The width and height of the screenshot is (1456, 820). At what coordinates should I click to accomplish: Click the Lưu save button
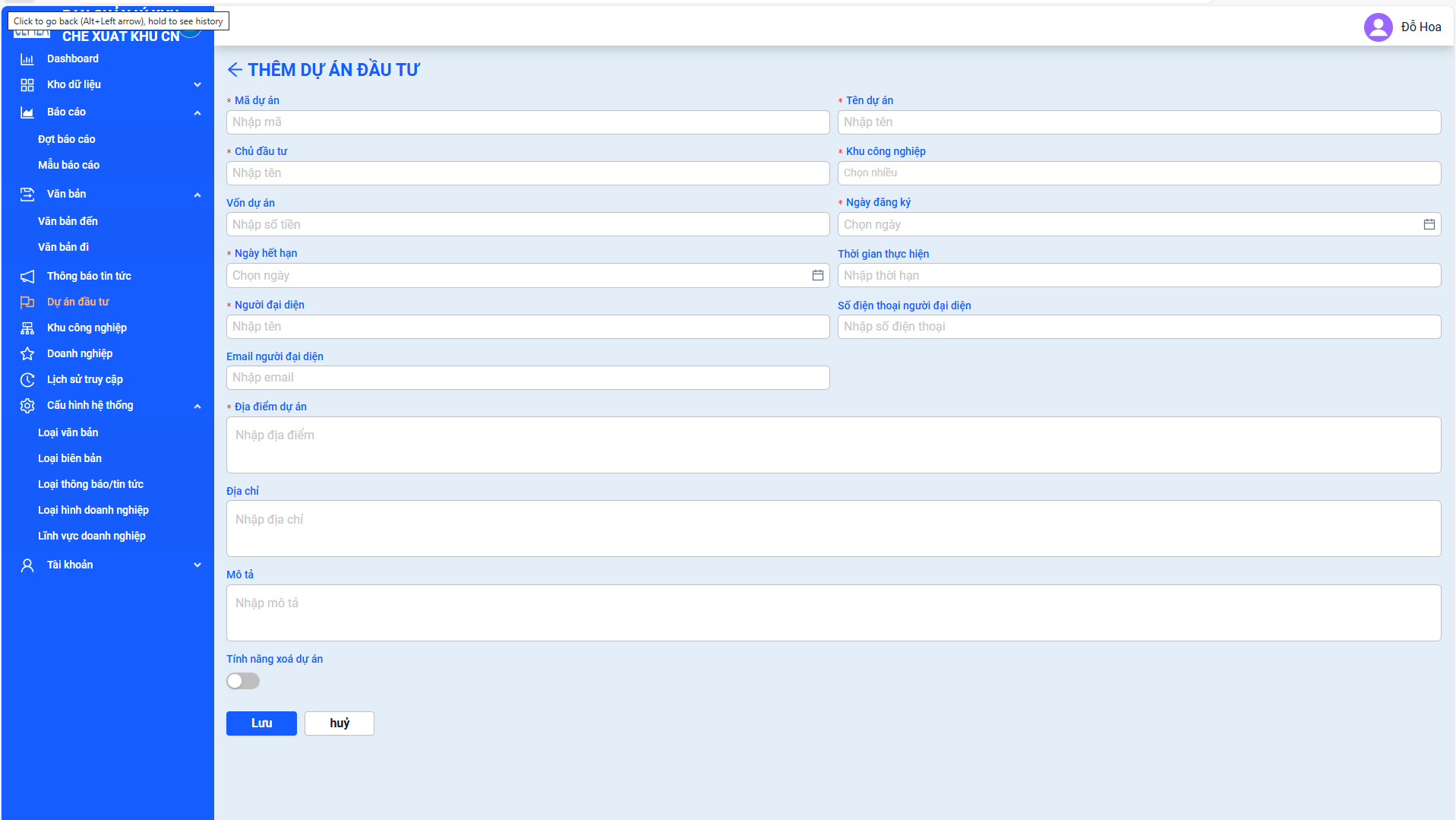(261, 723)
